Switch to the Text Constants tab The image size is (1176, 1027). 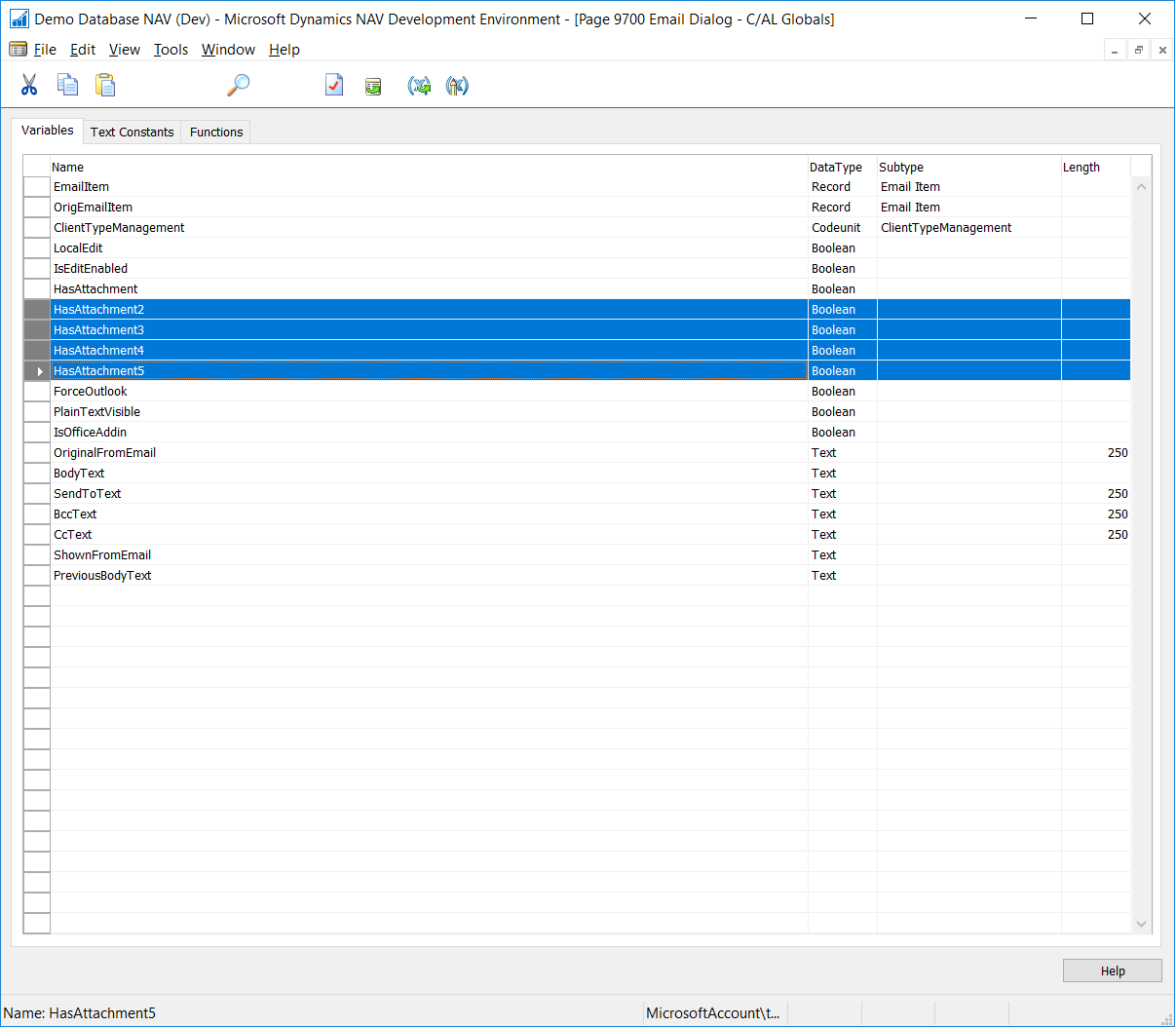[x=132, y=133]
